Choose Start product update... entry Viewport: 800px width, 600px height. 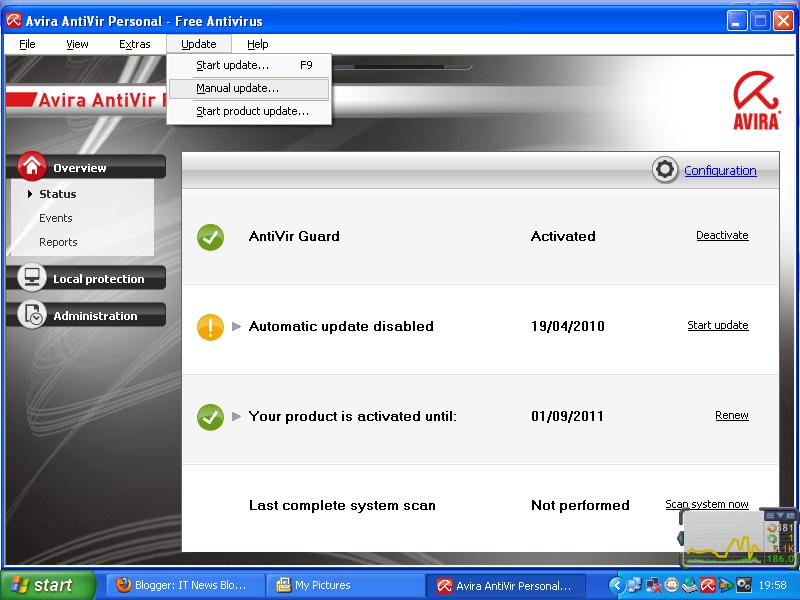pyautogui.click(x=249, y=111)
